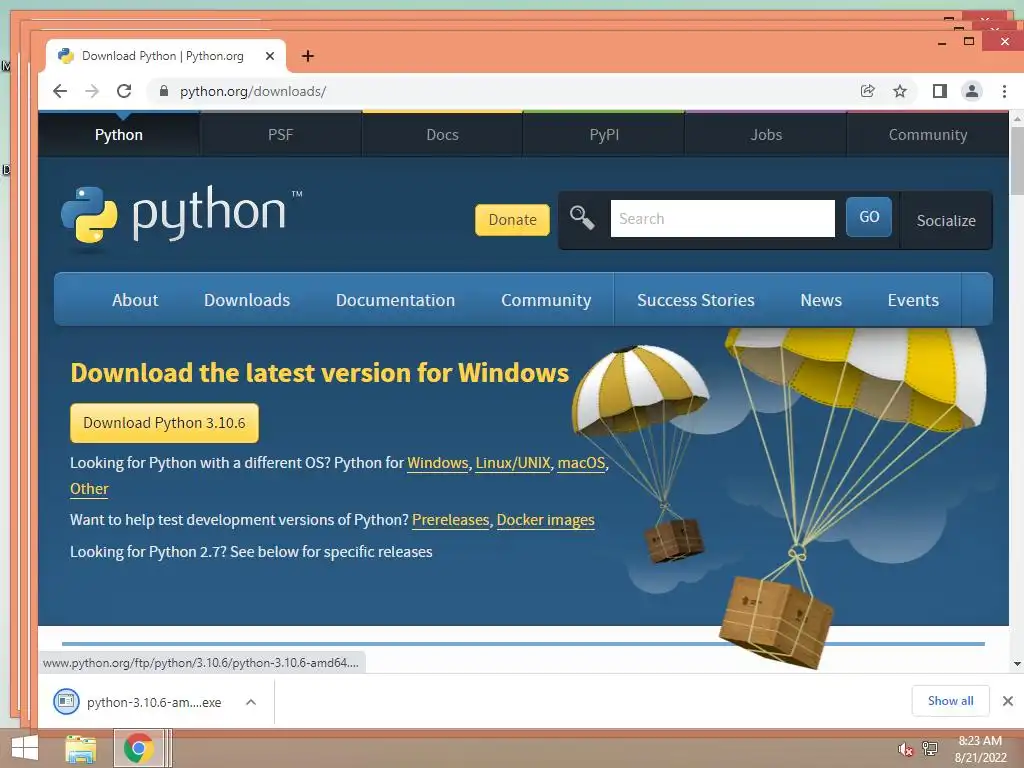Open Chrome's three-dot menu
Image resolution: width=1024 pixels, height=768 pixels.
(x=1004, y=91)
